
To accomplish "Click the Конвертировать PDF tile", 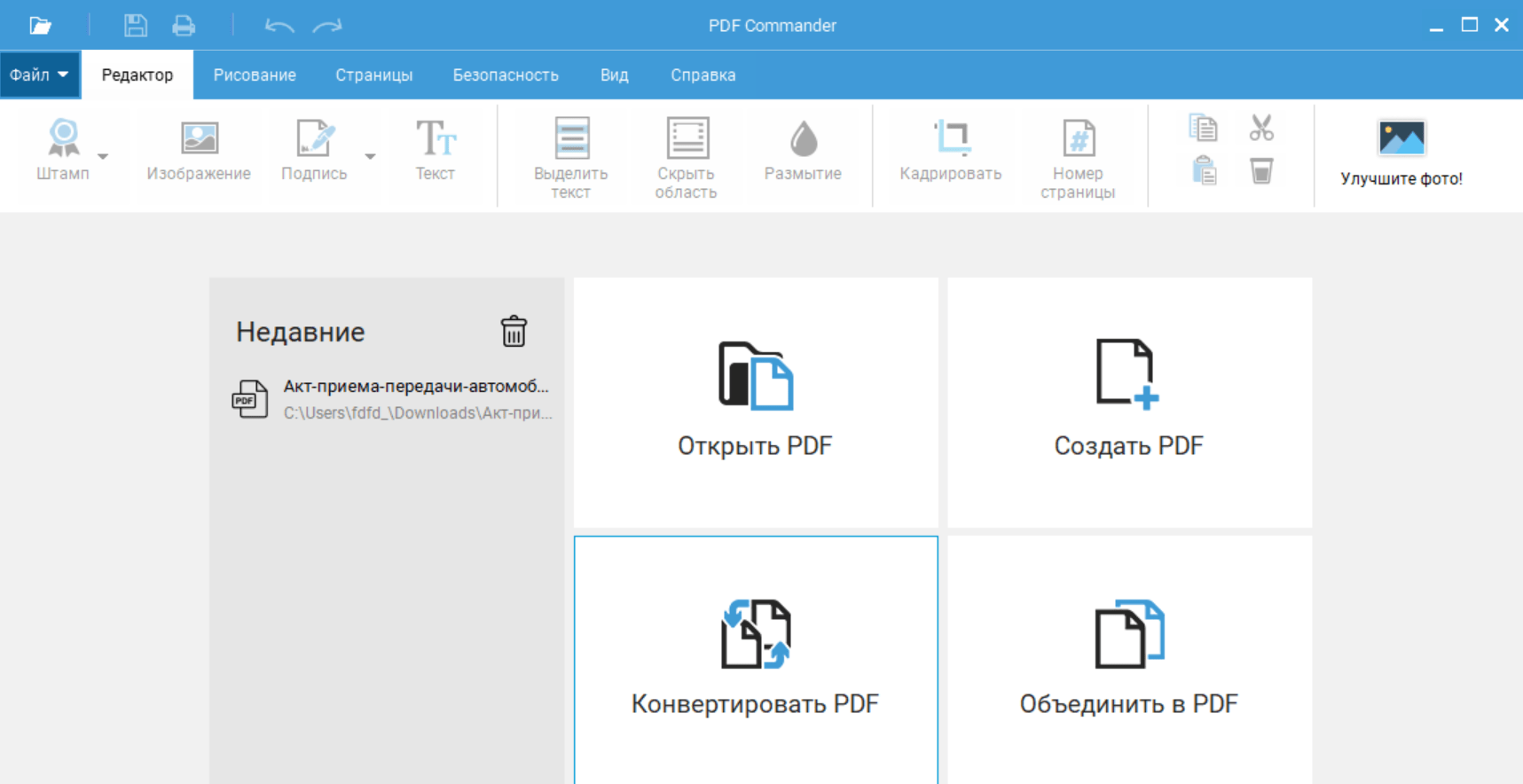I will point(756,660).
